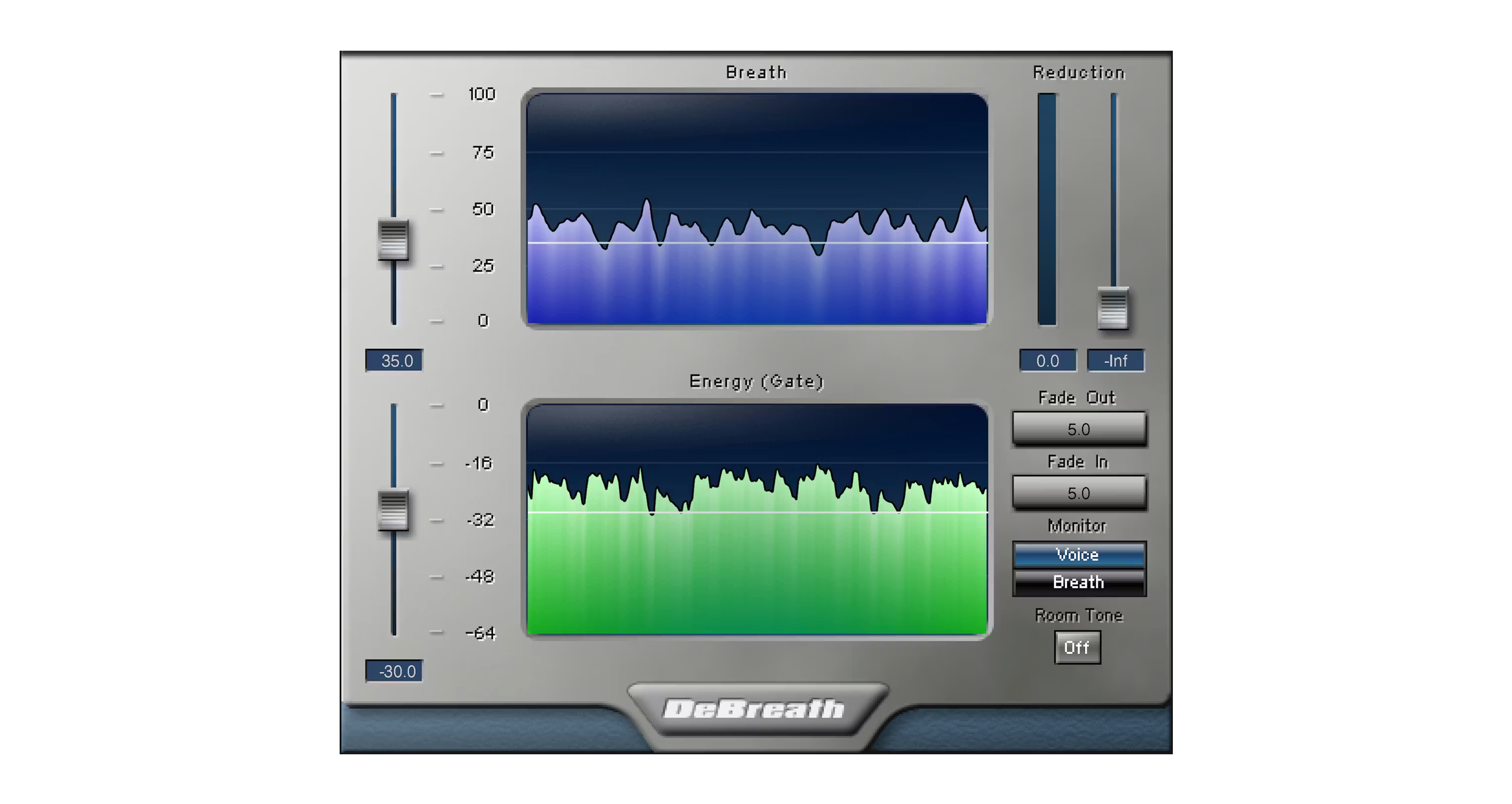Select Voice monitor mode

tap(1079, 555)
